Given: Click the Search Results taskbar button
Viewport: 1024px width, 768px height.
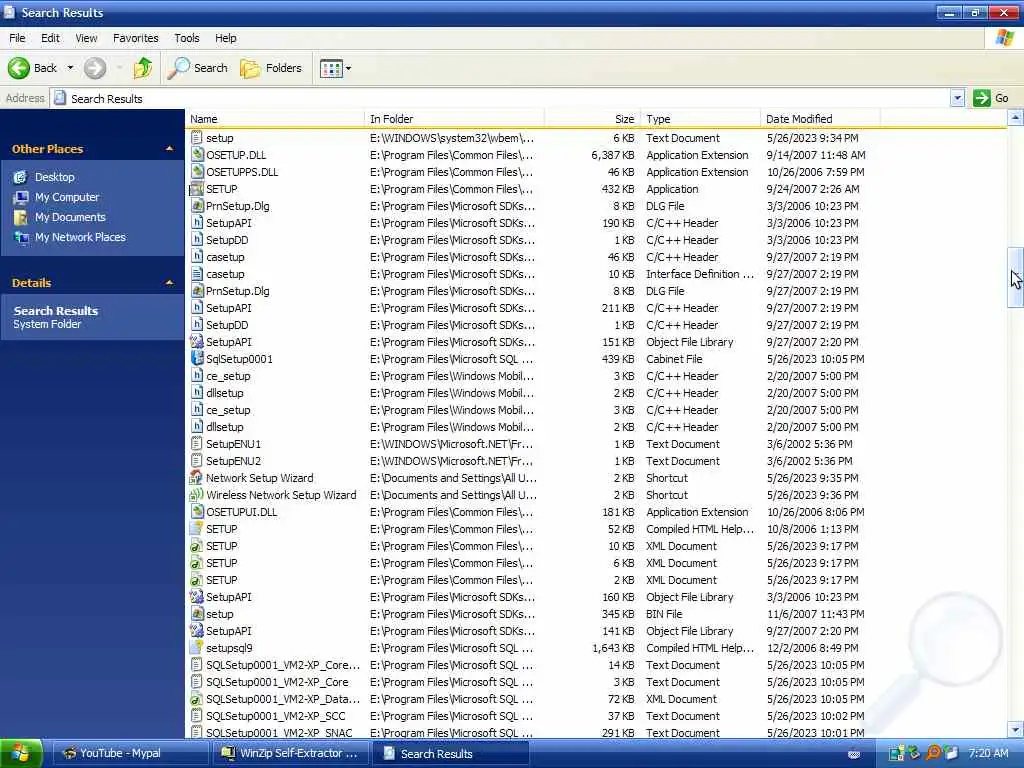Looking at the screenshot, I should [451, 753].
